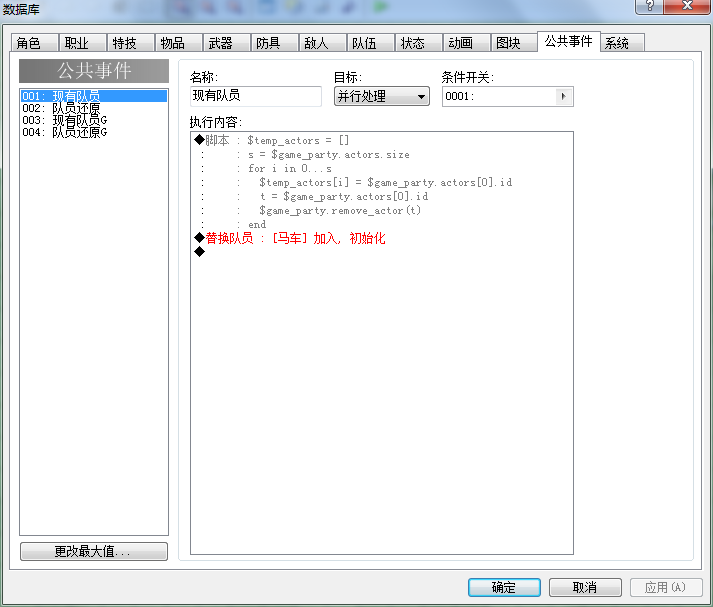713x607 pixels.
Task: Select the empty last command line diamond
Action: pyautogui.click(x=200, y=251)
